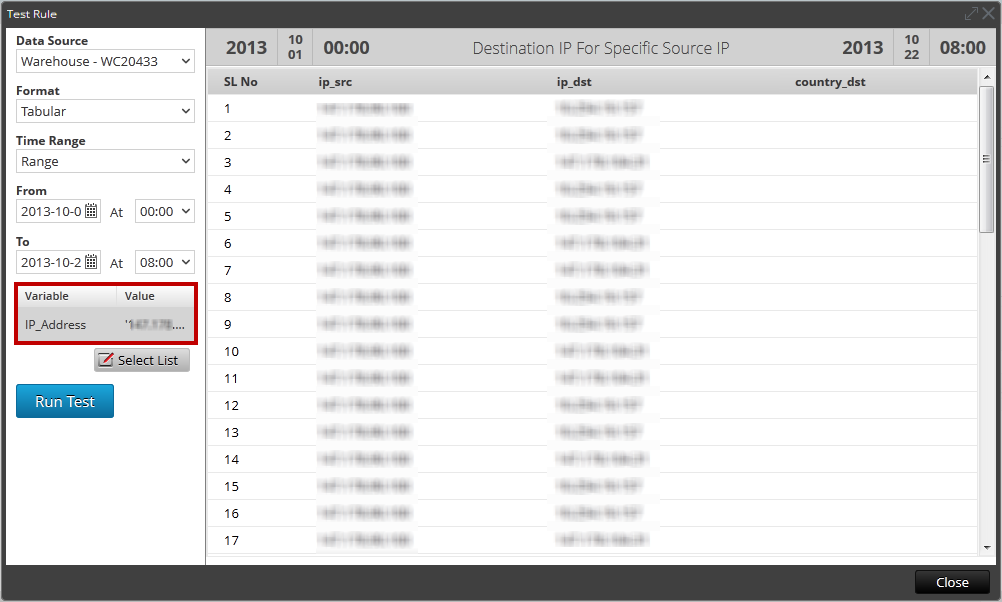Open the To date calendar picker
The image size is (1002, 602).
(x=89, y=262)
